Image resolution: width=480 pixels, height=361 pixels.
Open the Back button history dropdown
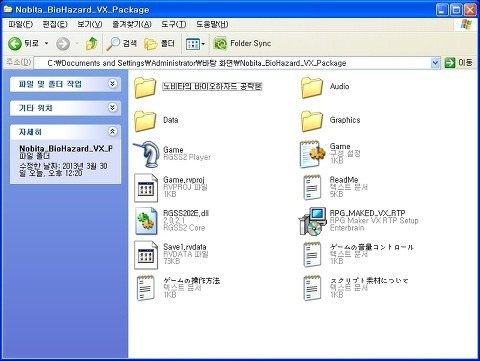[x=46, y=44]
